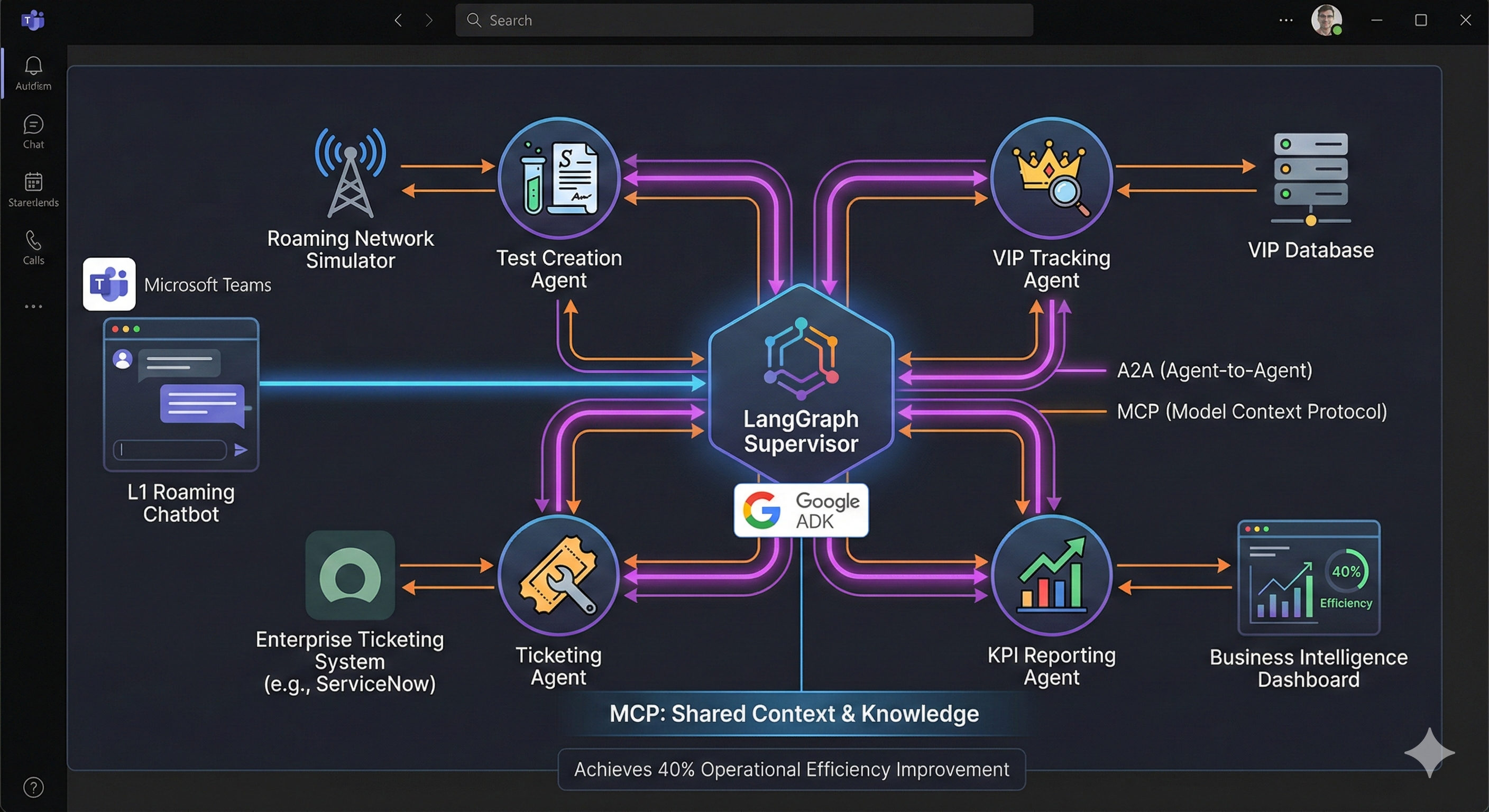Click the Help question mark icon
This screenshot has width=1489, height=812.
point(33,787)
